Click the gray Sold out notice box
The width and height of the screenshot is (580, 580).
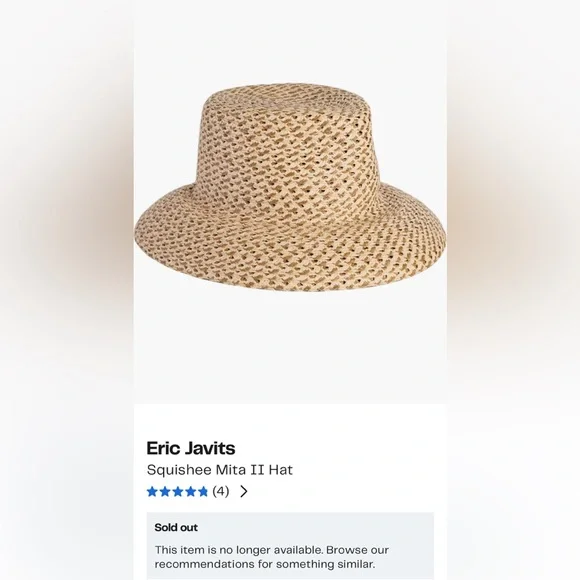[290, 546]
